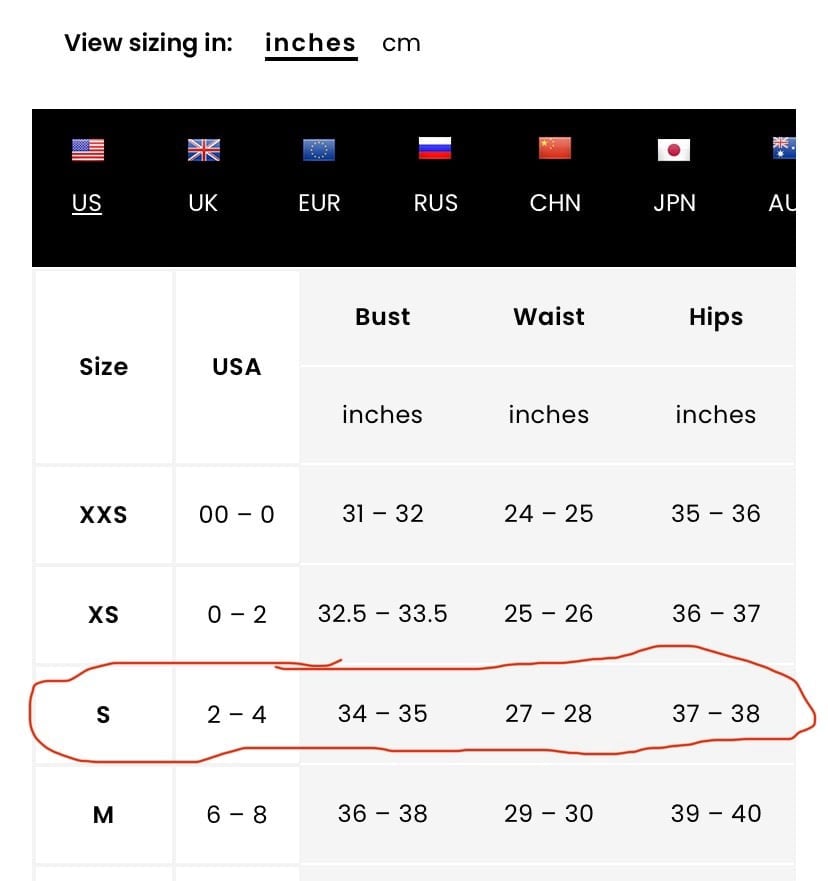Click the United Kingdom flag icon
Screen dimensions: 828x881
(x=203, y=150)
